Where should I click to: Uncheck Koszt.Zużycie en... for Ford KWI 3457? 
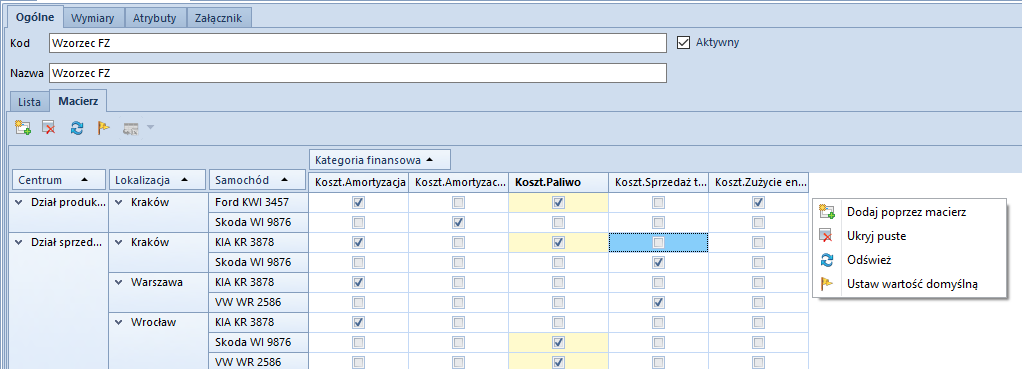(758, 203)
